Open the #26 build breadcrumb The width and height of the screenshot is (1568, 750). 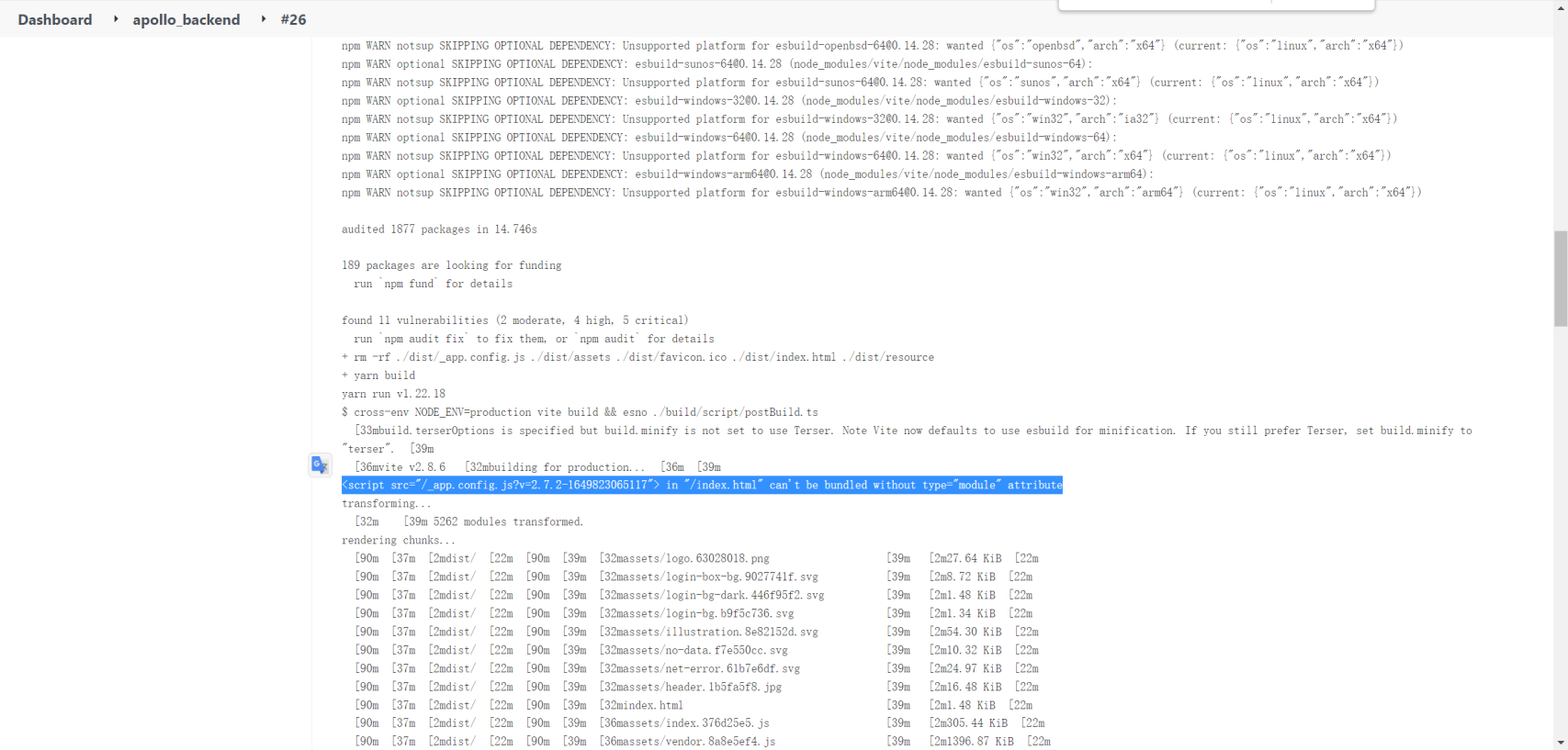(293, 19)
